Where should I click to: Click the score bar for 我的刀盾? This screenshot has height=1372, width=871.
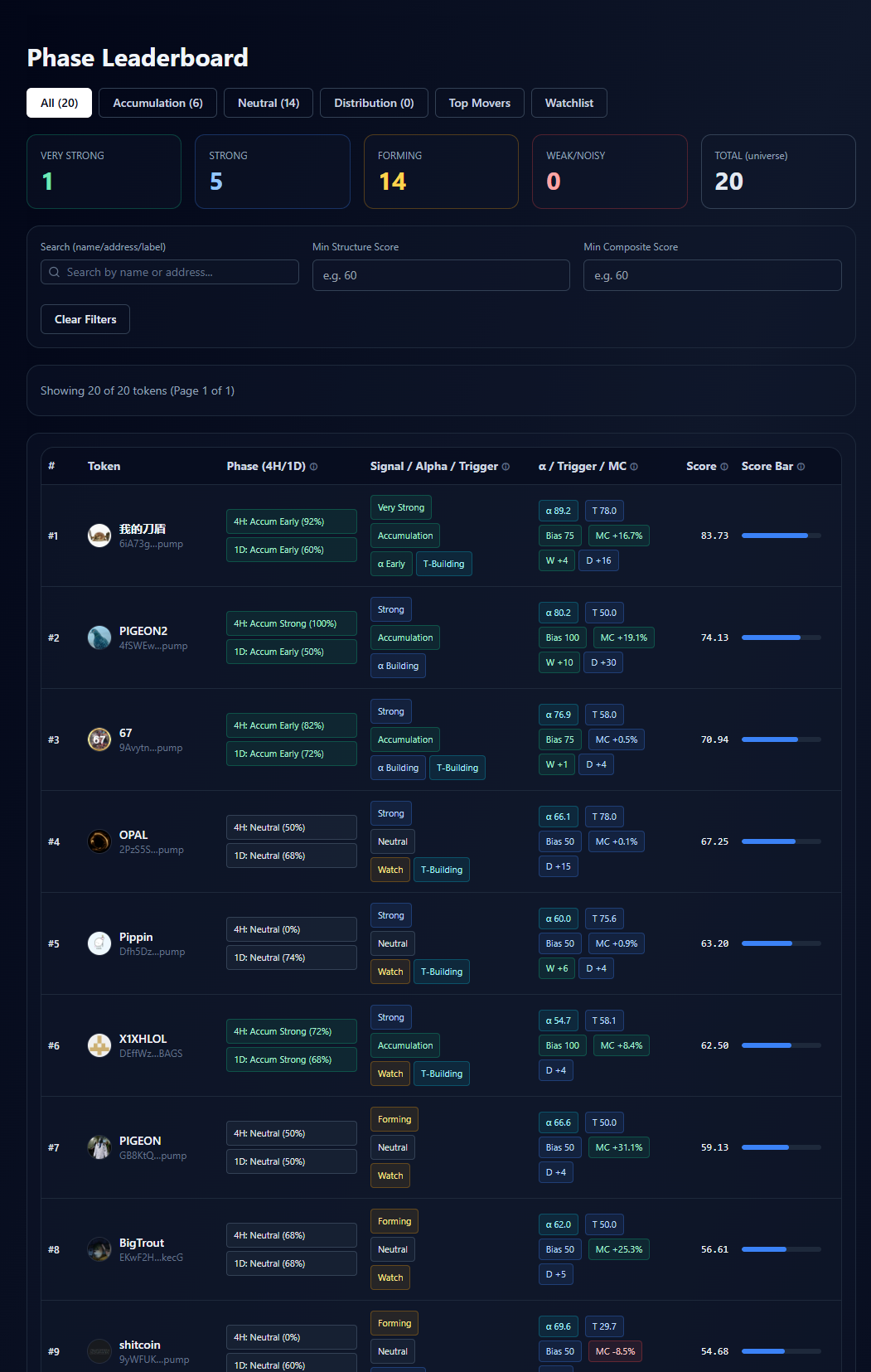(781, 536)
